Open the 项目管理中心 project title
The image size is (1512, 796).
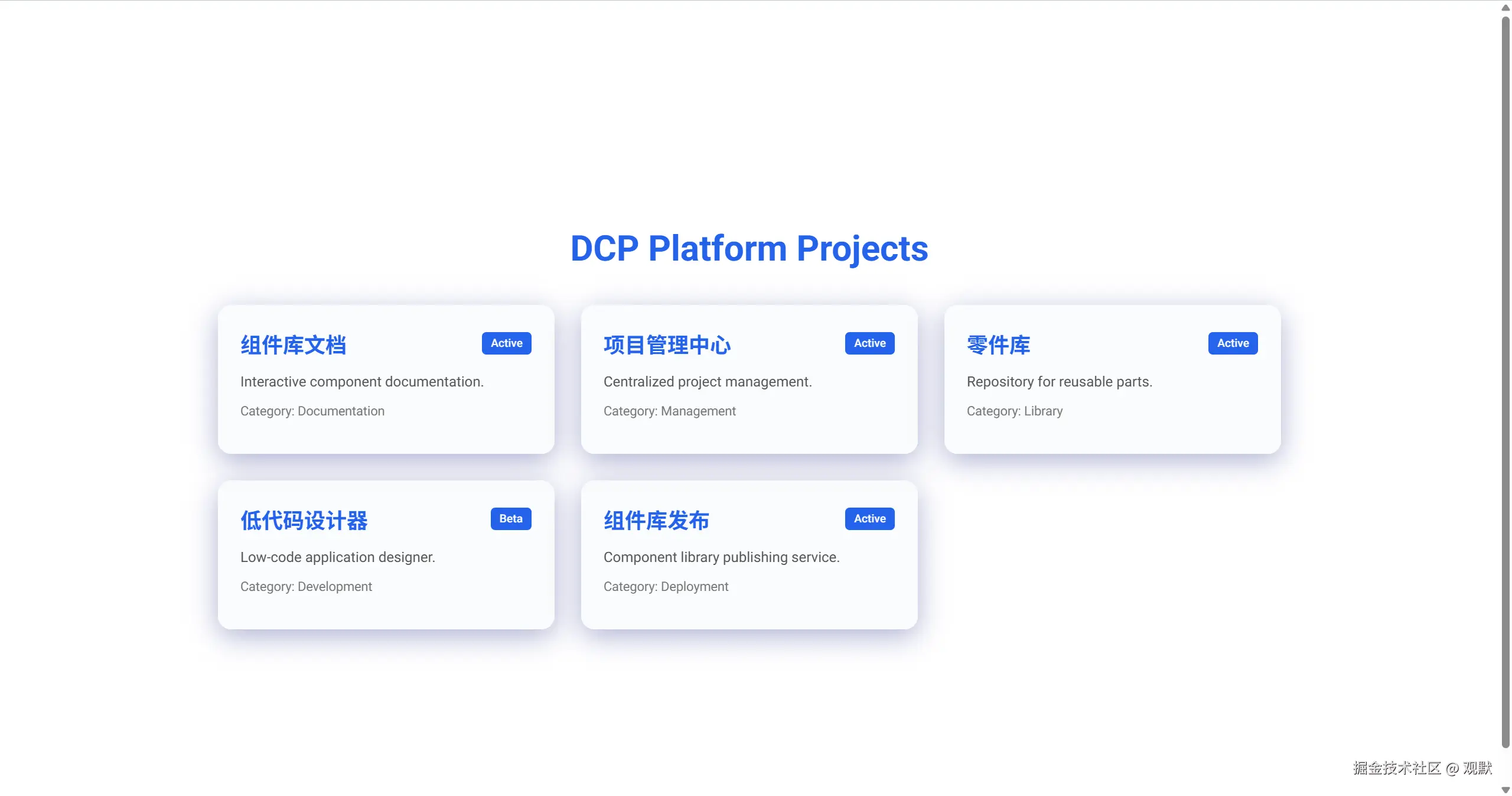click(x=667, y=345)
